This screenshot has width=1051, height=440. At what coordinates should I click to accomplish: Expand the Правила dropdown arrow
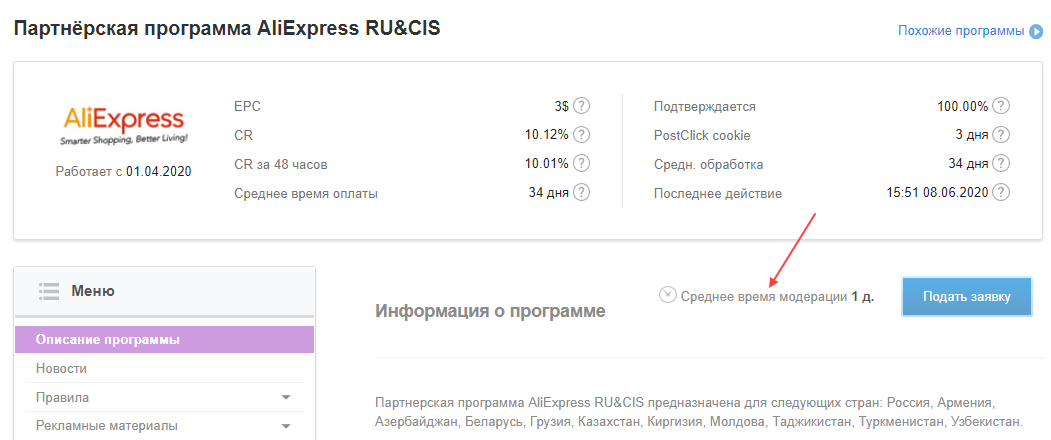pyautogui.click(x=286, y=398)
